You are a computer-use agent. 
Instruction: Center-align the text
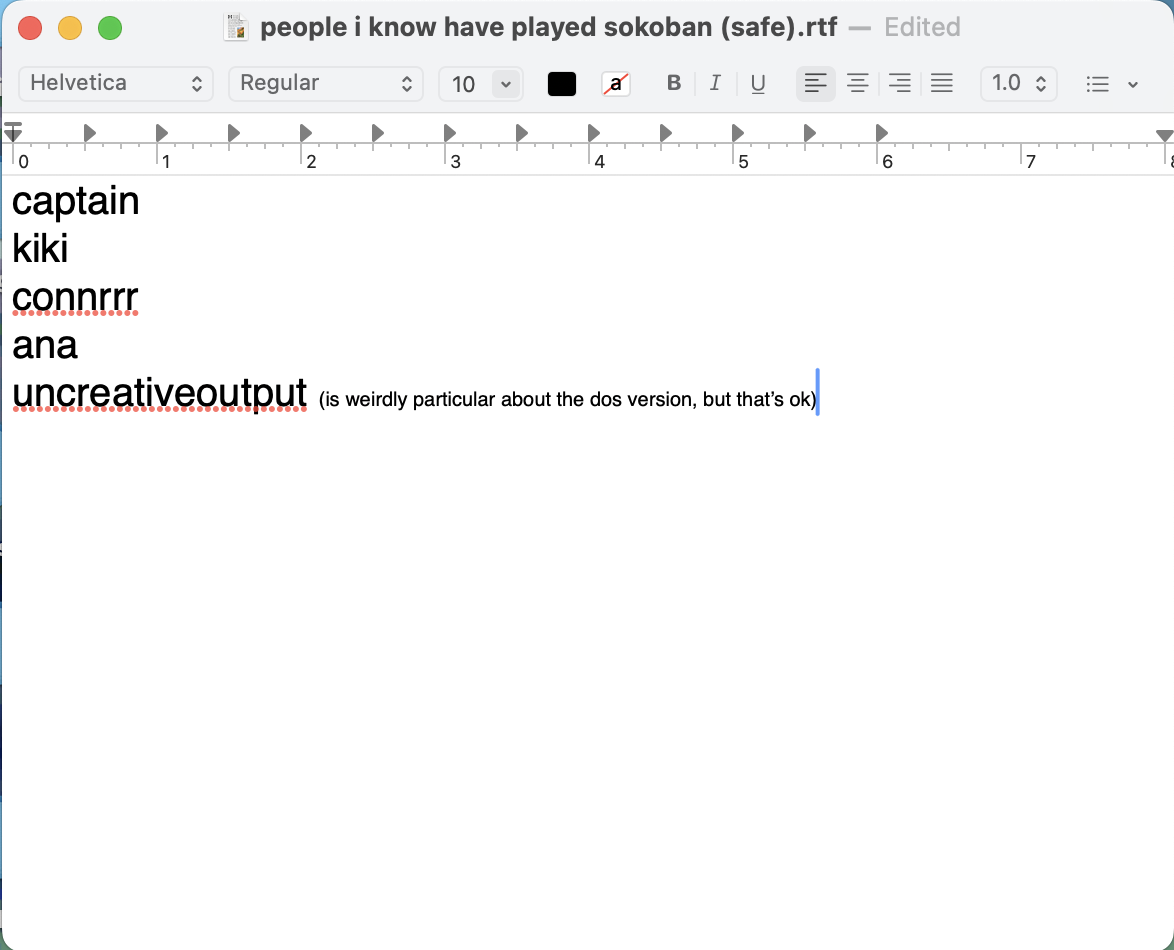pos(857,83)
